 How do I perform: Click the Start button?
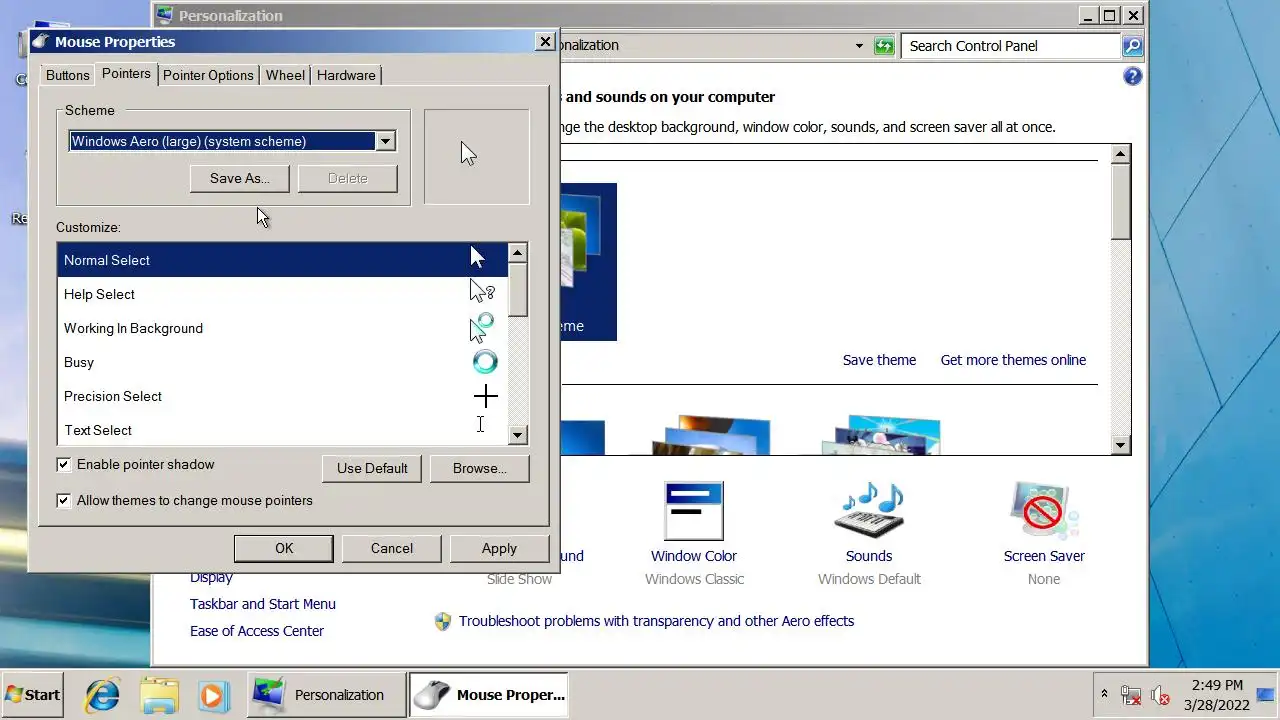pos(33,695)
